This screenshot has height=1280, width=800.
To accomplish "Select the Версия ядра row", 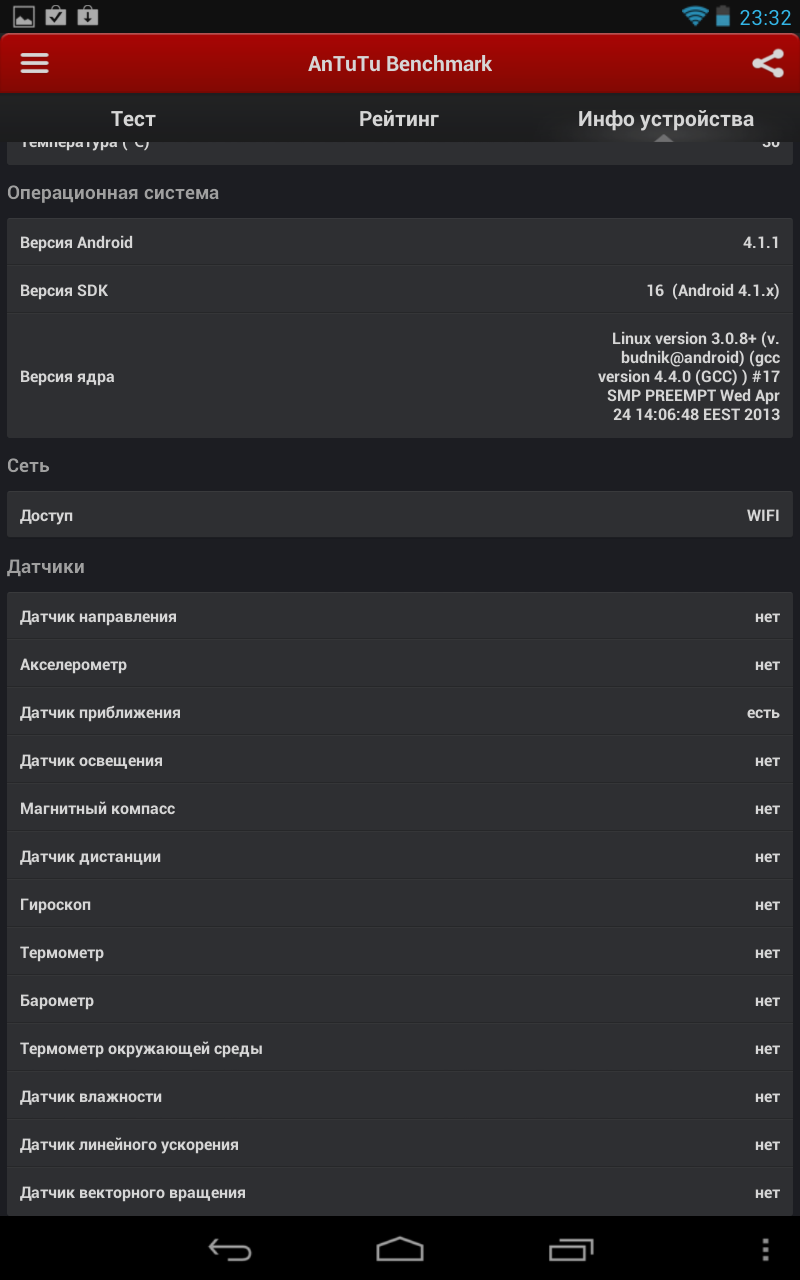I will (400, 377).
